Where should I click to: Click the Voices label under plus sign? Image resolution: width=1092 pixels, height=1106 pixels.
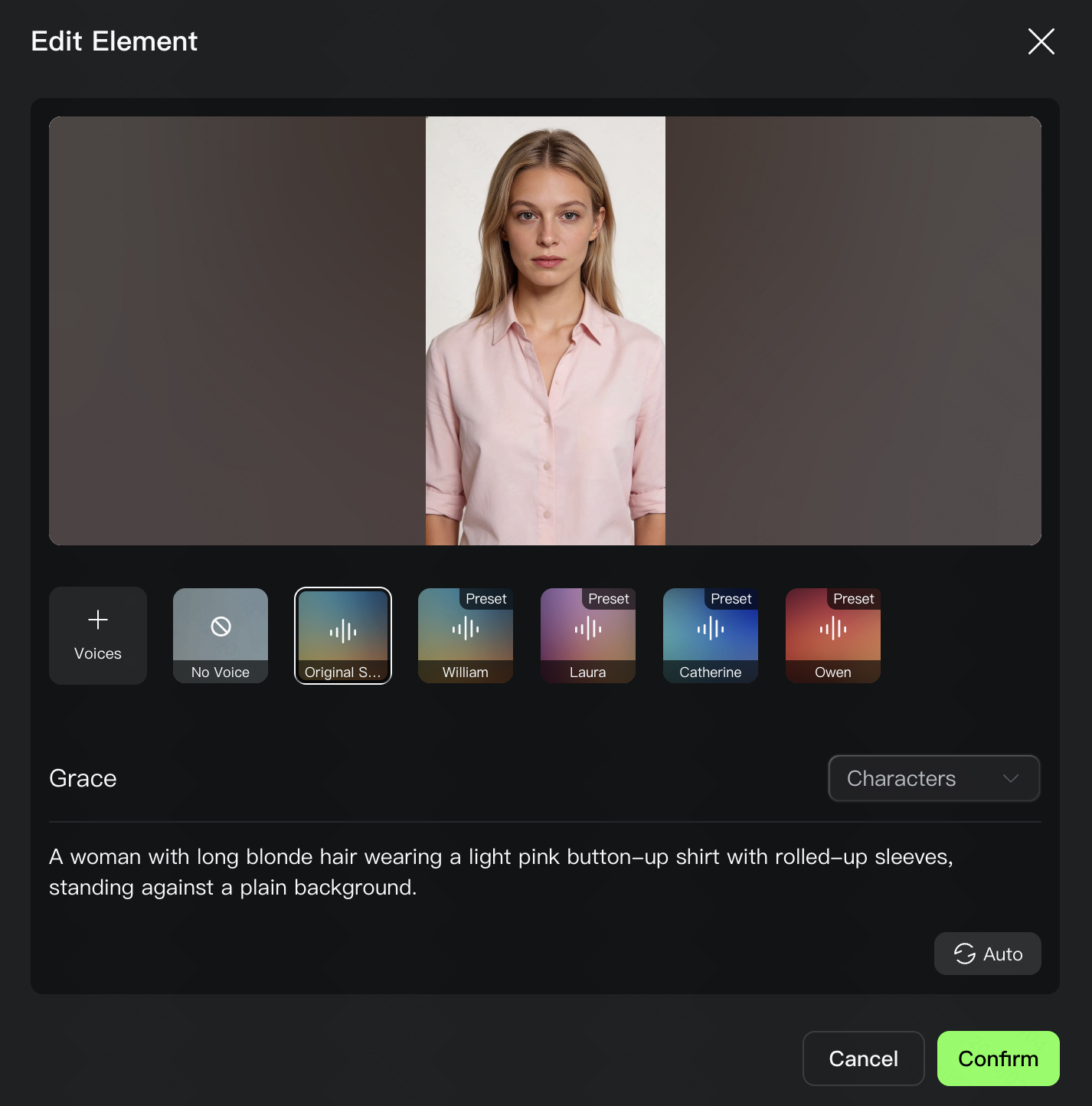click(x=98, y=653)
